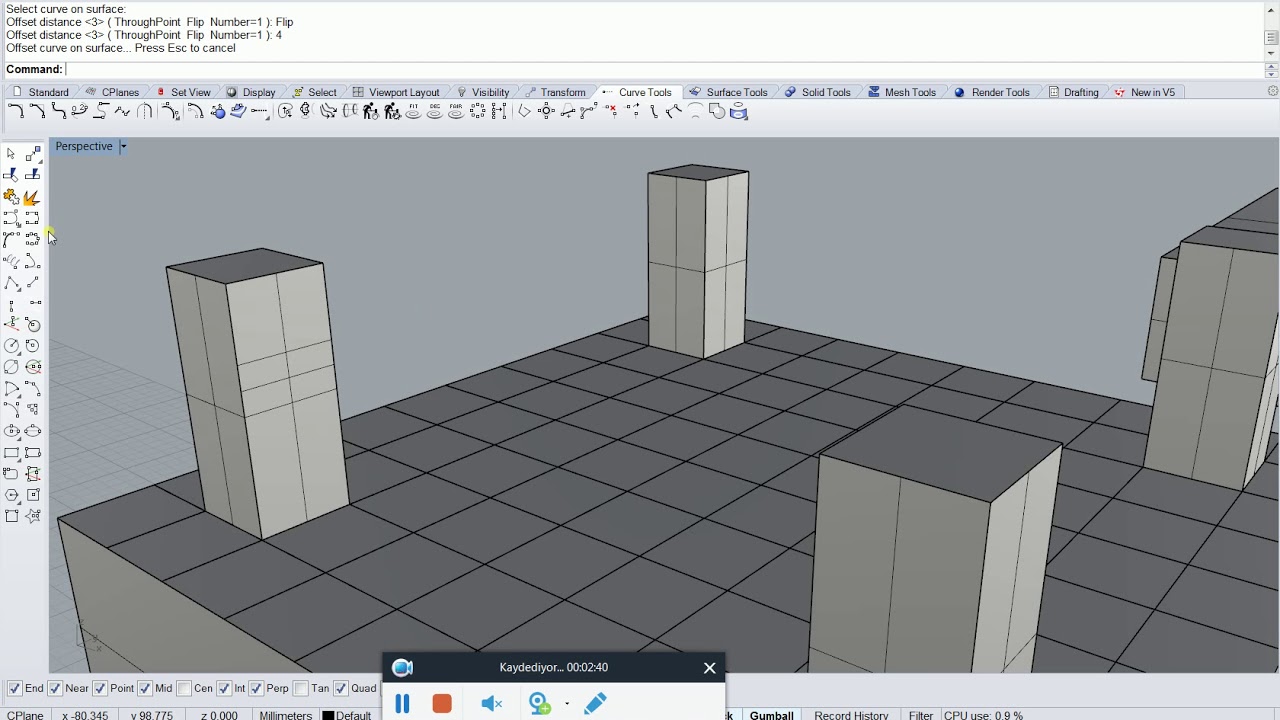Click the delete sub-curve red X icon
The height and width of the screenshot is (720, 1280).
(610, 112)
